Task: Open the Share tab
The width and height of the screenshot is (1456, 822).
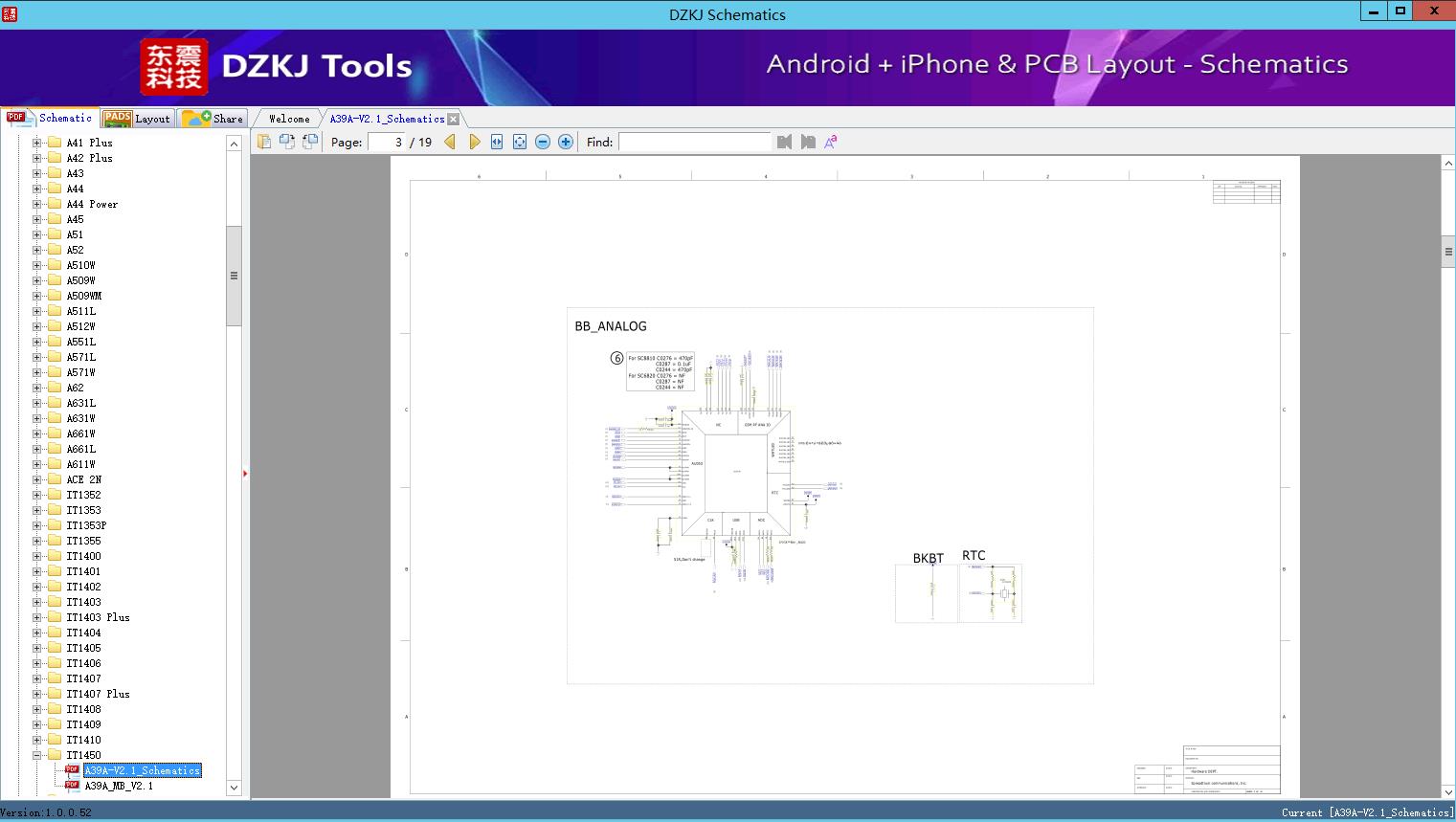Action: (x=213, y=119)
